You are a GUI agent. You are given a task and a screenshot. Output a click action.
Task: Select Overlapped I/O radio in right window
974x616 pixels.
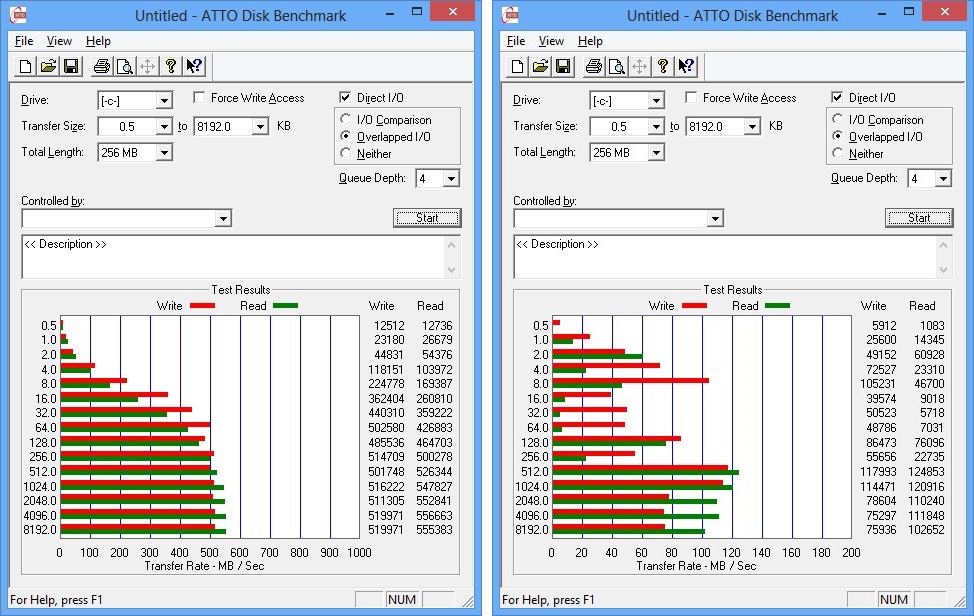838,136
